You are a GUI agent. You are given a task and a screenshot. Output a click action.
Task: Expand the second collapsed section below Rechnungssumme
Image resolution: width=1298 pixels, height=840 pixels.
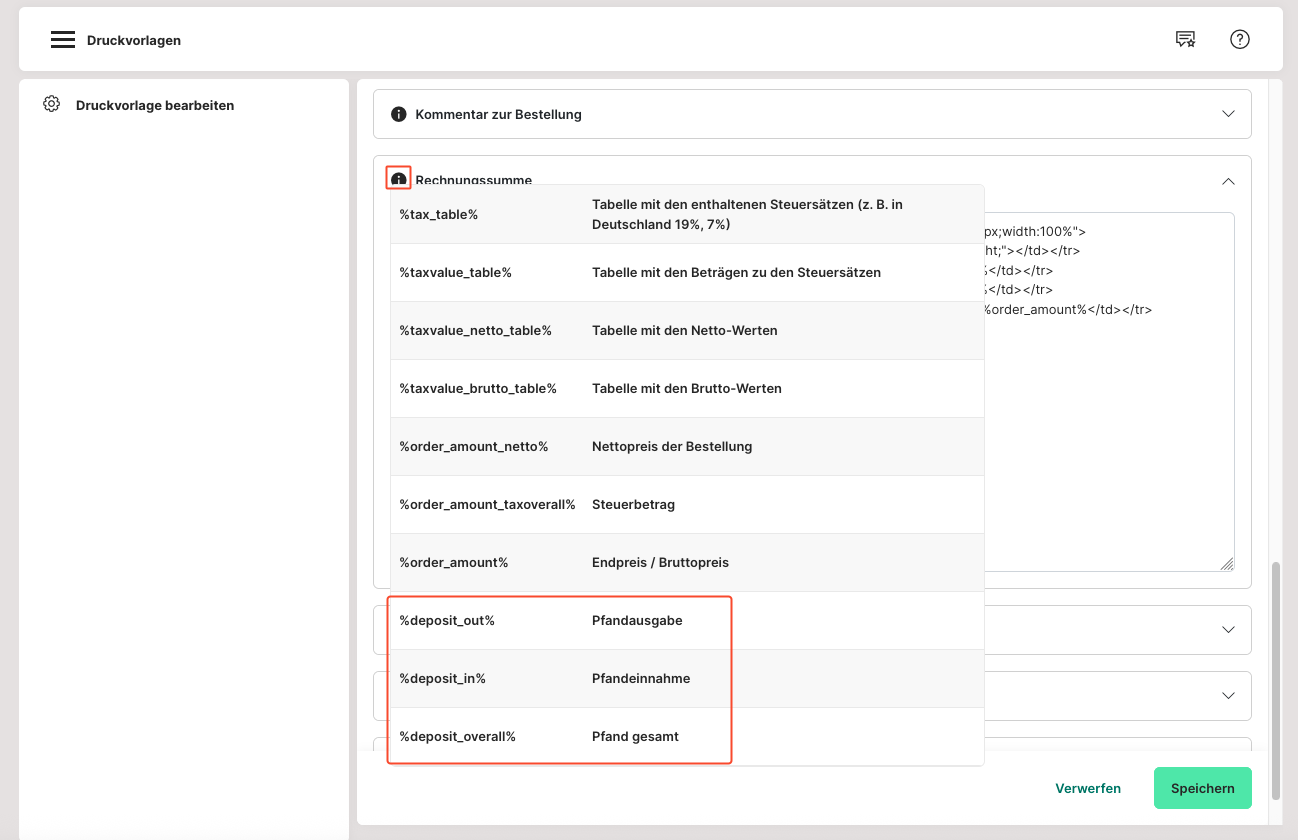[1228, 696]
